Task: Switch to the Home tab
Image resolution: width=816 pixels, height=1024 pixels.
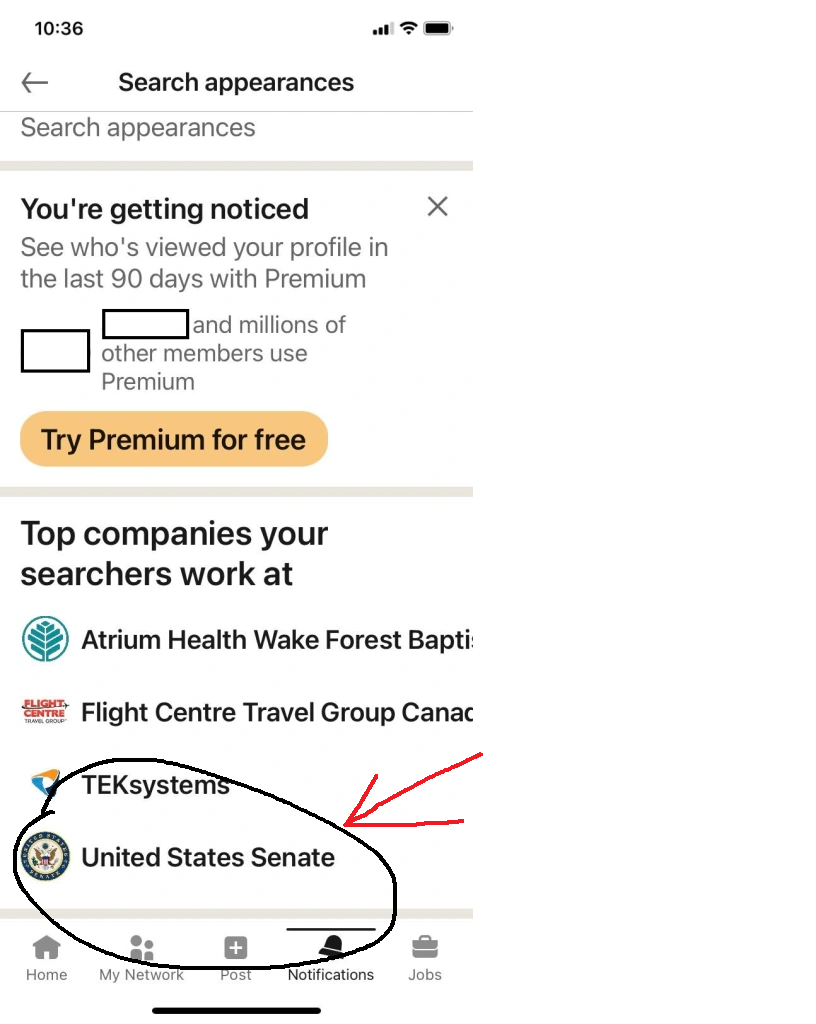Action: (46, 958)
